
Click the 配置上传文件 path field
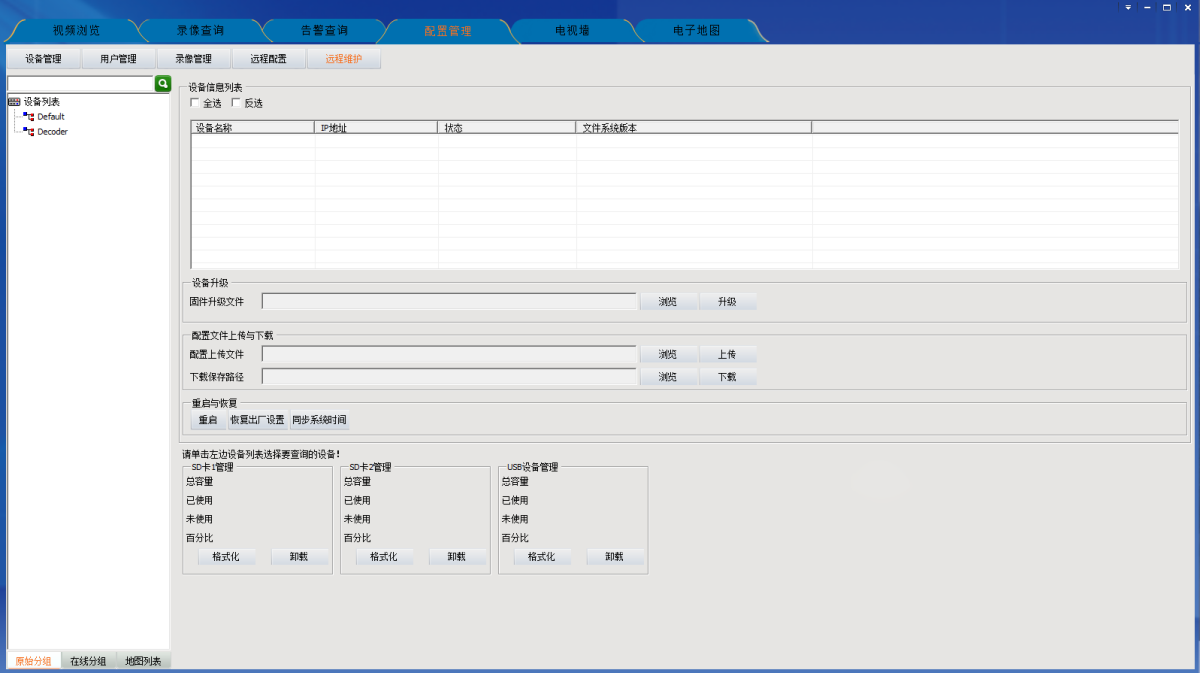coord(449,354)
